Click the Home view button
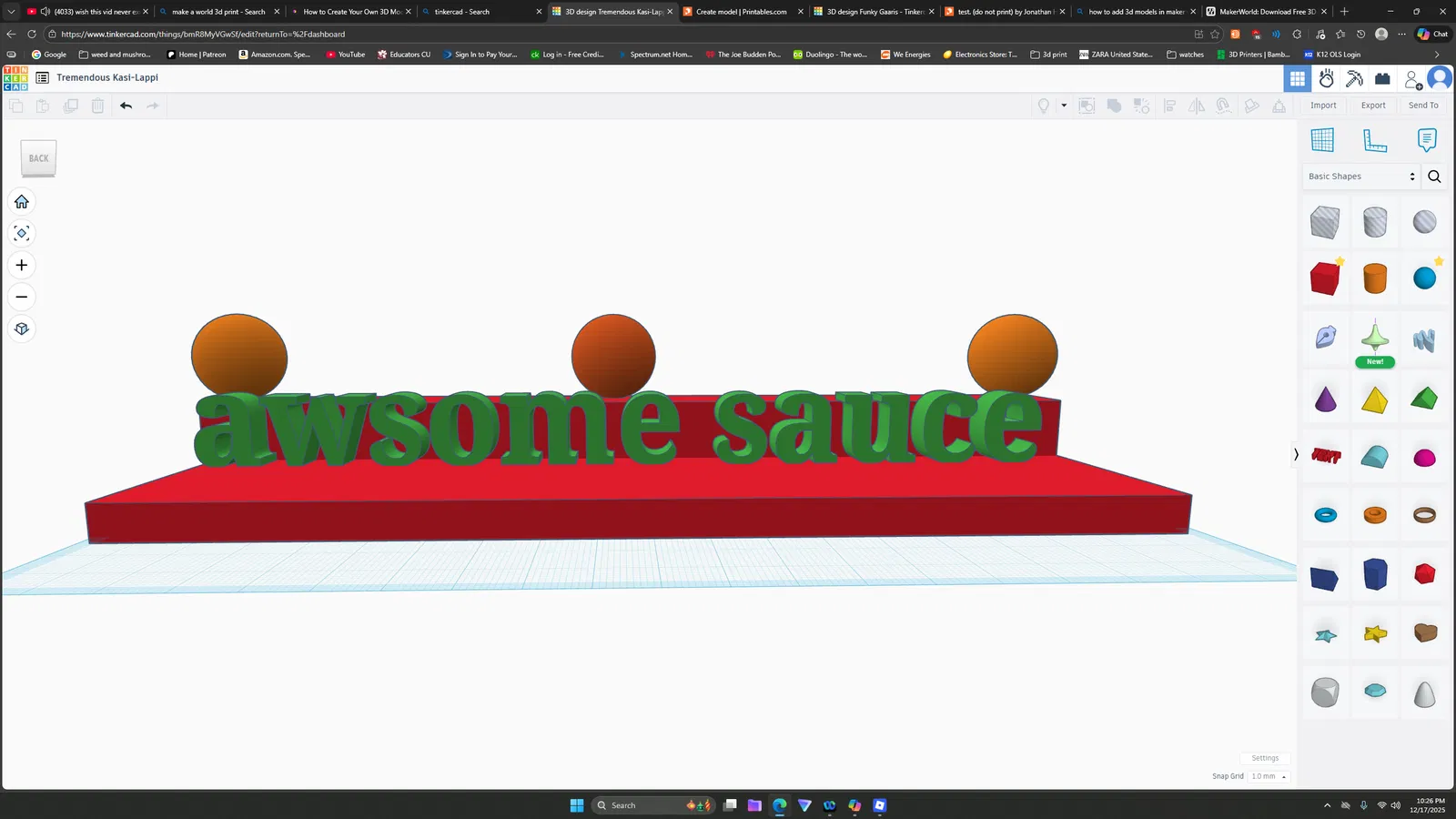This screenshot has width=1456, height=819. (22, 202)
